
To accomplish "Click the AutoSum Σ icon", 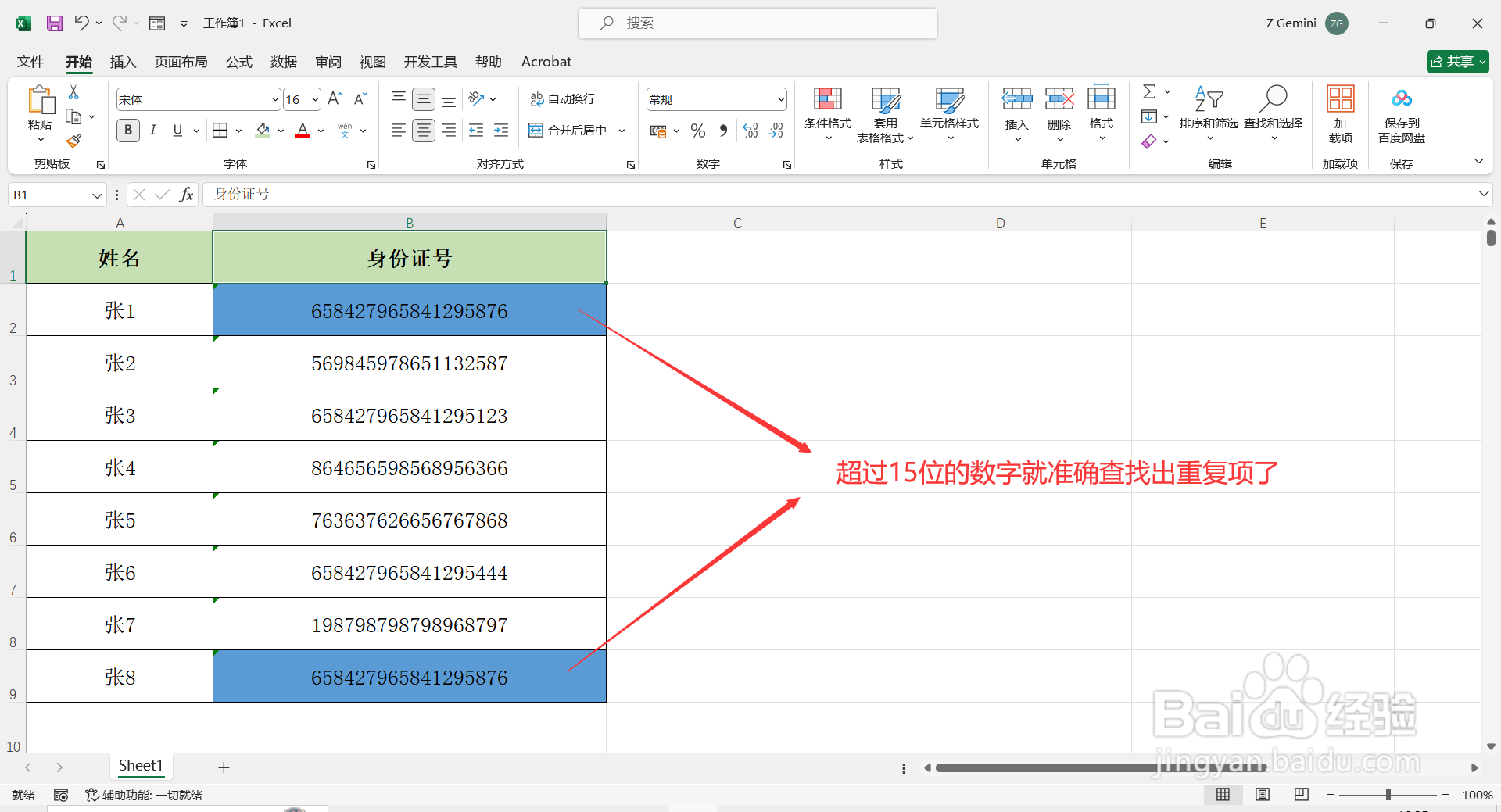I will click(1148, 91).
